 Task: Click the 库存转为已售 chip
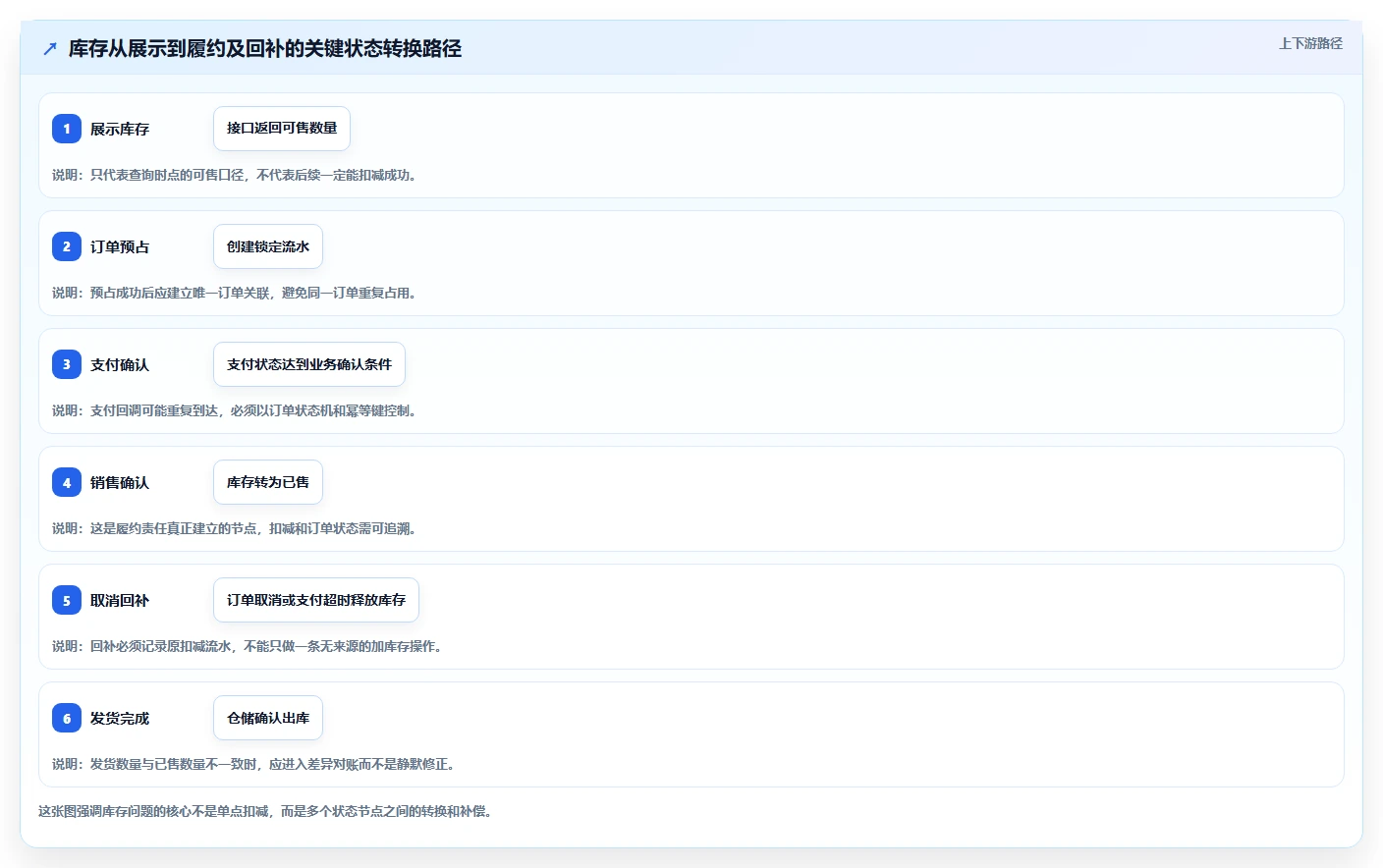pos(268,482)
